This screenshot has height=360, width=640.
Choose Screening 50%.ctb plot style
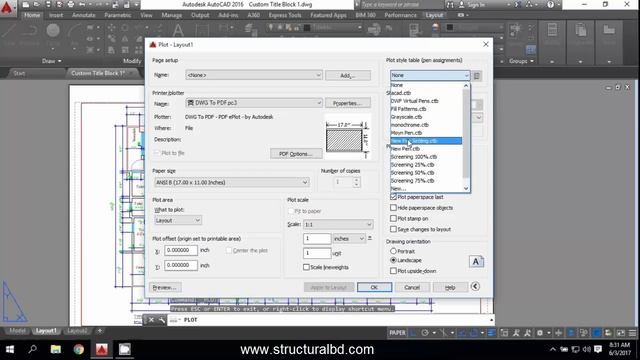[x=412, y=173]
